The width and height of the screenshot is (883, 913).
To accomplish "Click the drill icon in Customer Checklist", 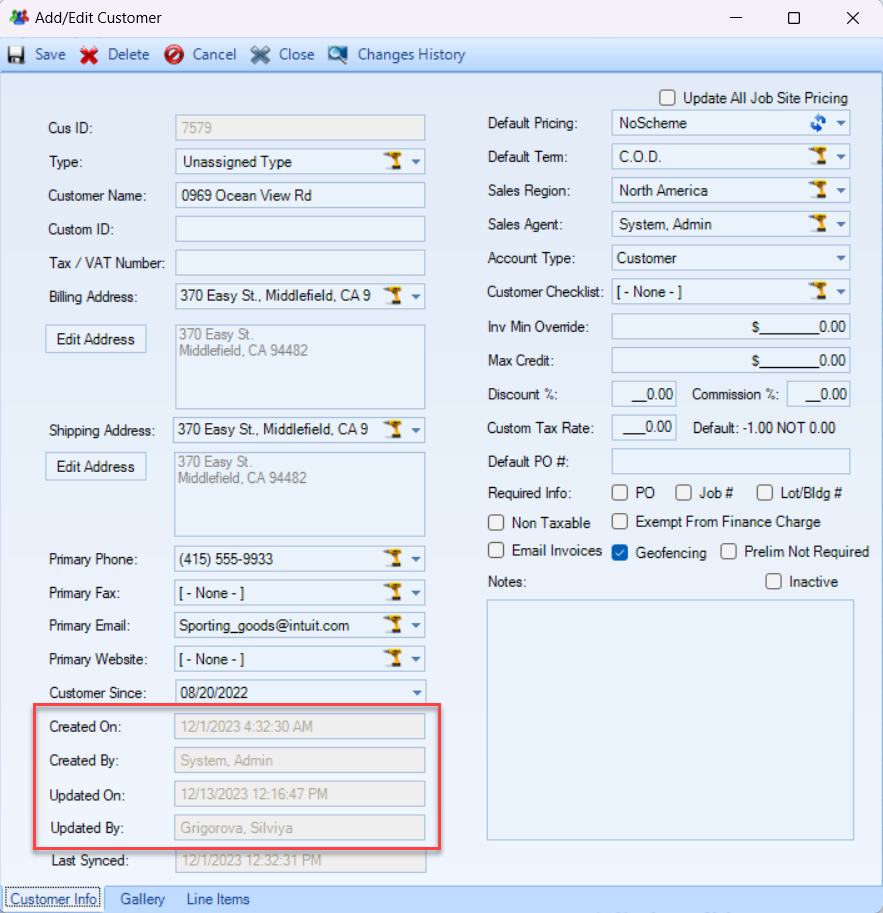I will [819, 291].
